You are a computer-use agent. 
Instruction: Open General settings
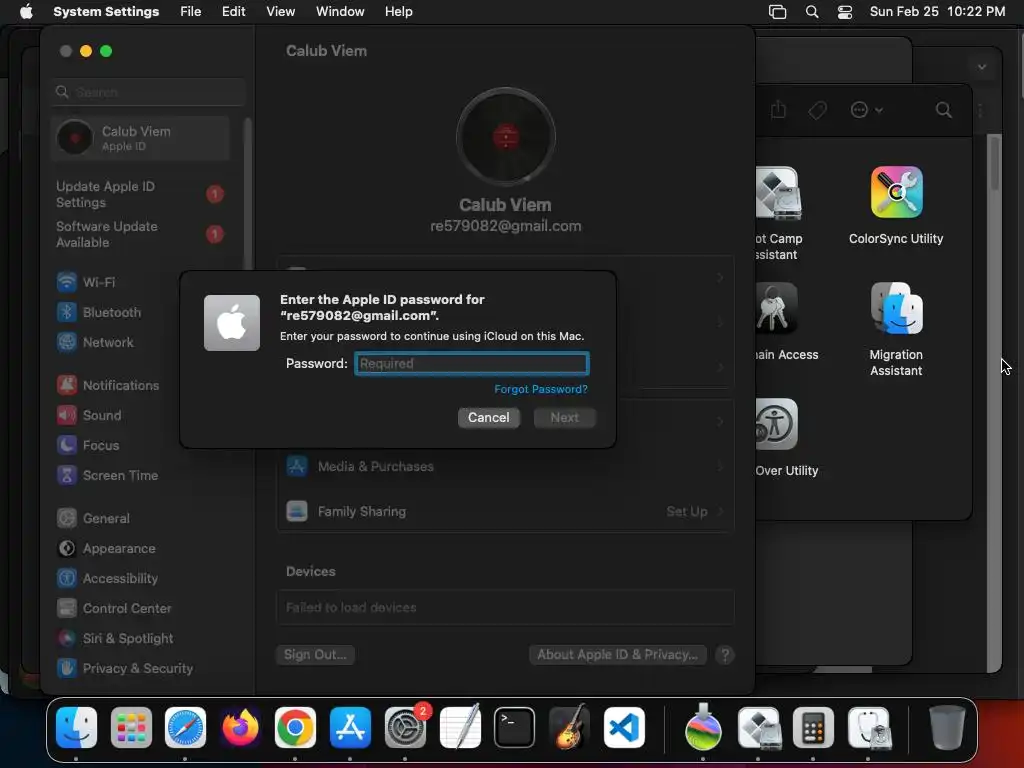(93, 519)
